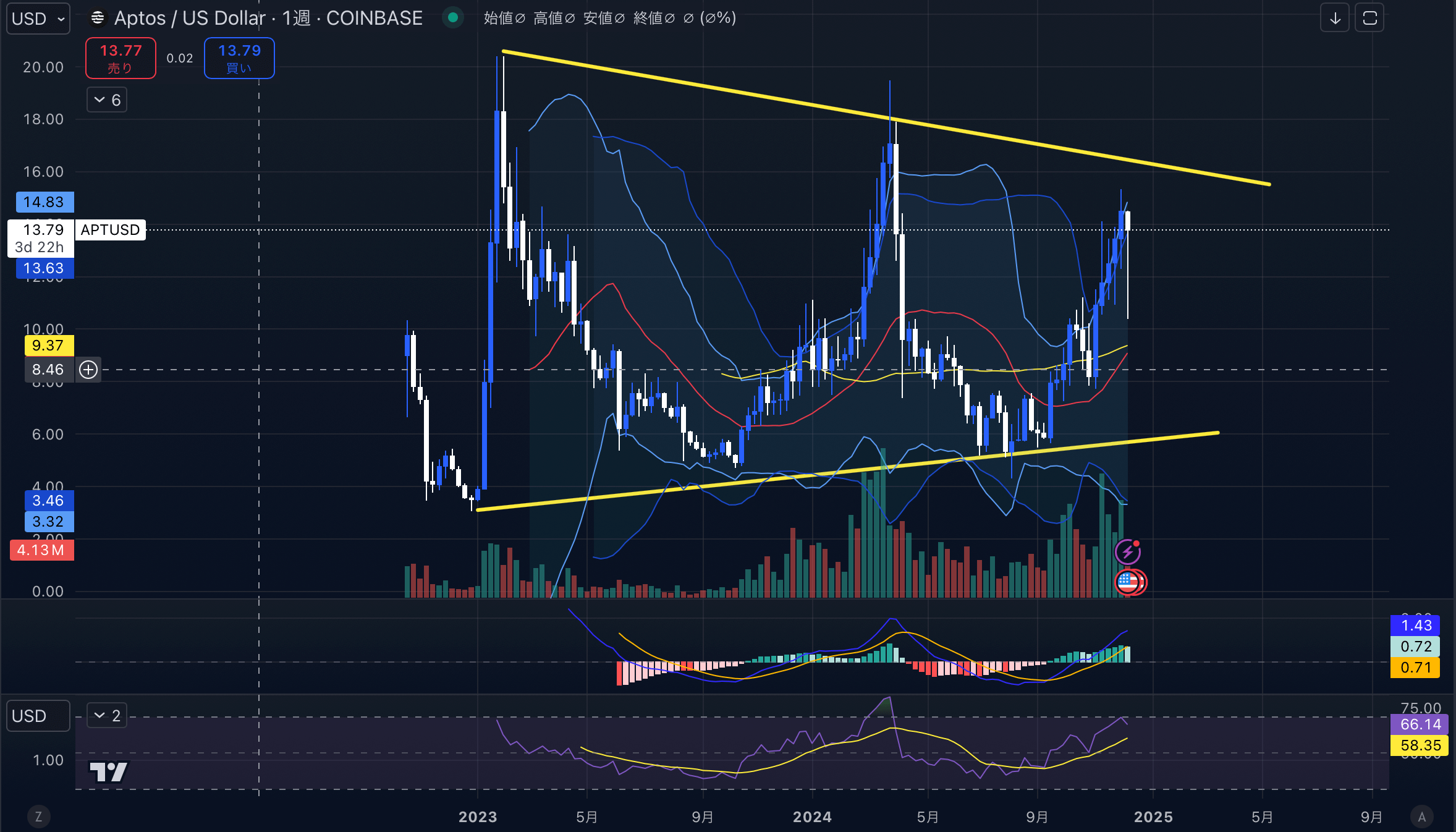This screenshot has width=1456, height=832.
Task: Click the 3d 22h countdown label
Action: tap(39, 247)
